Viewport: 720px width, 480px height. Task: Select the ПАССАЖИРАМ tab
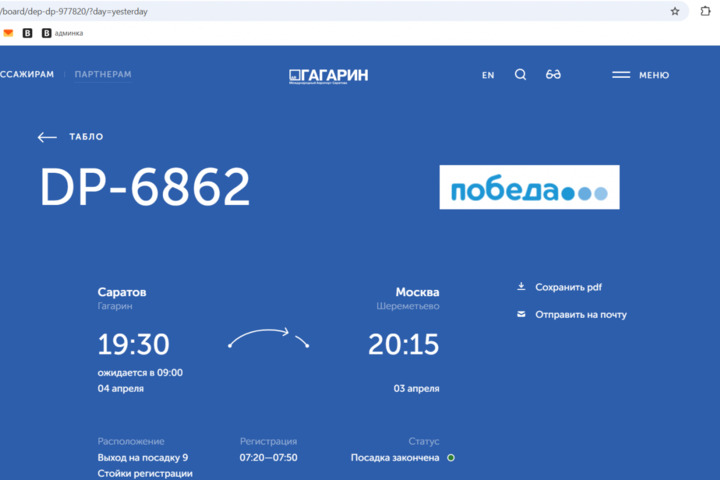click(x=27, y=75)
